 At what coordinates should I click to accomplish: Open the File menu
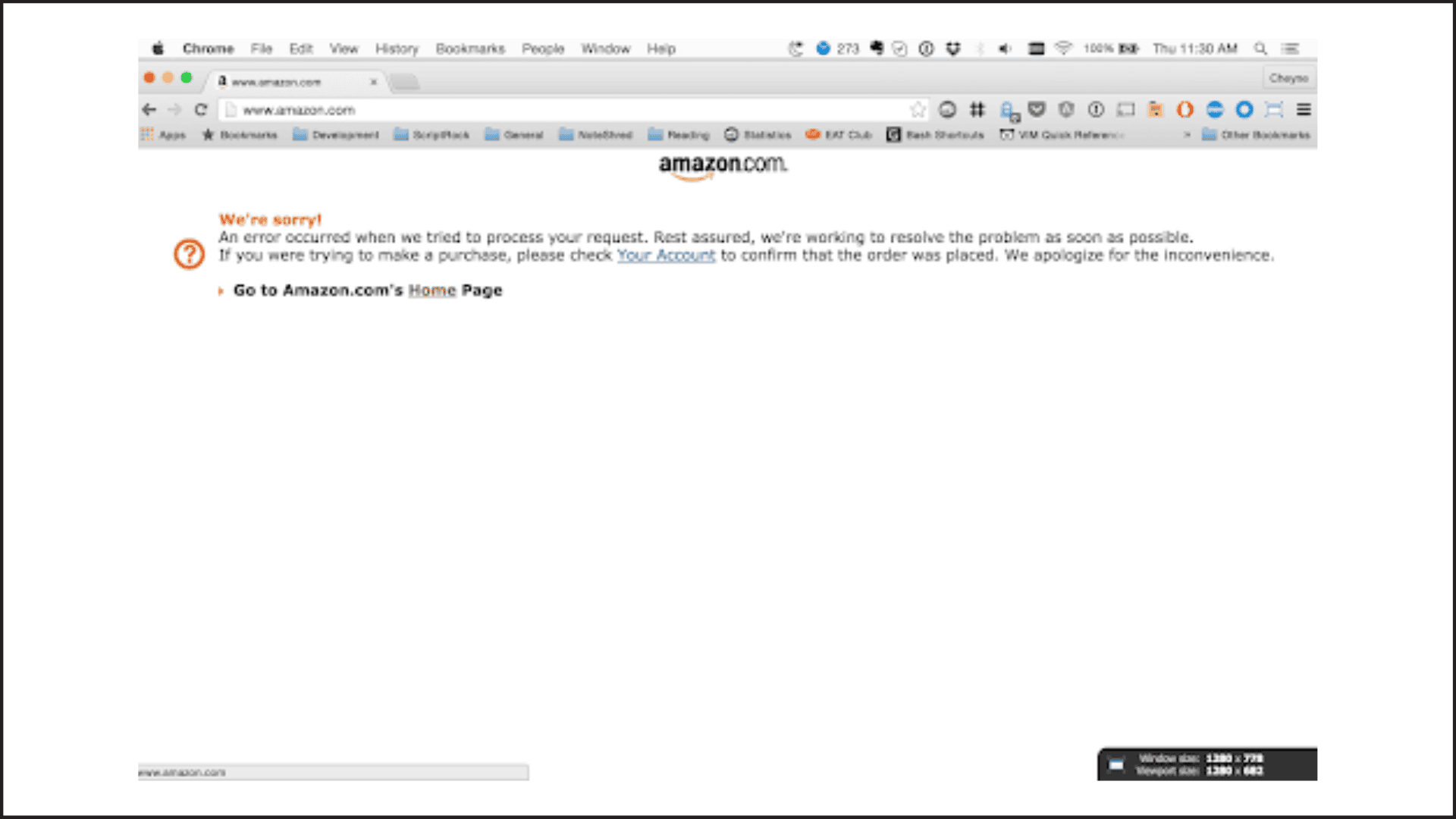point(262,49)
